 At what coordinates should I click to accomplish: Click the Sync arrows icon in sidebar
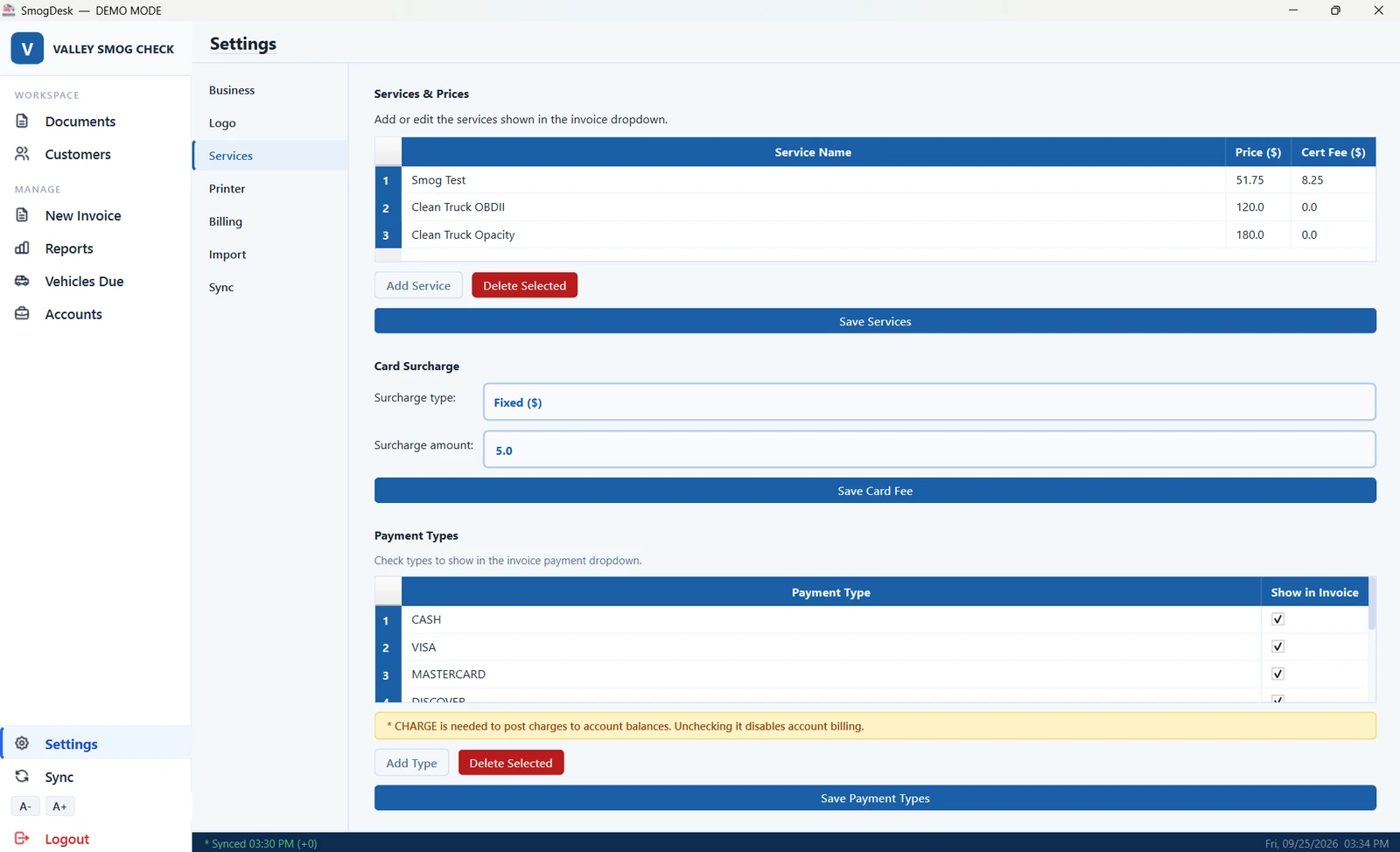click(23, 777)
